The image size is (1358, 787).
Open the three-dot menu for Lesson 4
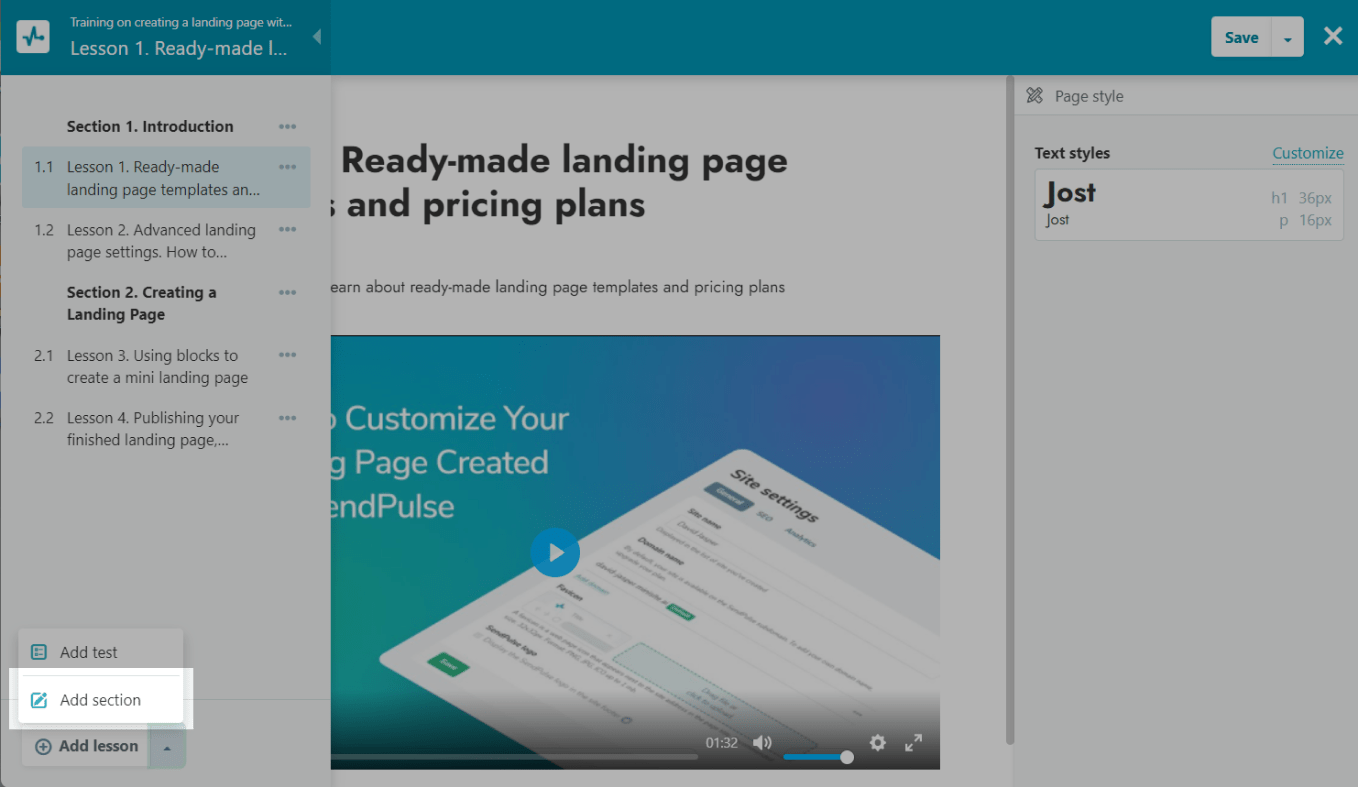(288, 418)
